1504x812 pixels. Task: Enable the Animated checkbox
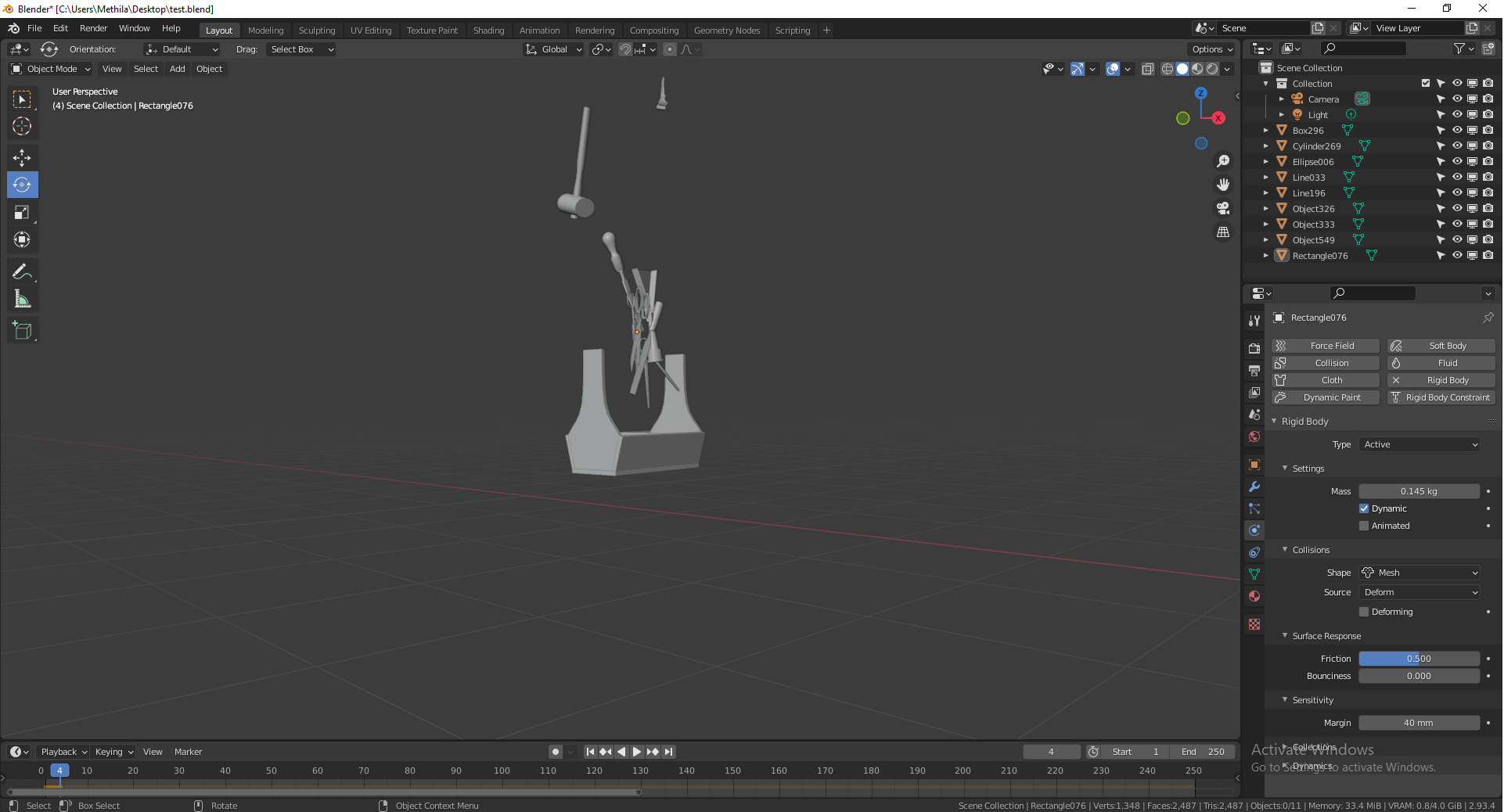coord(1364,526)
